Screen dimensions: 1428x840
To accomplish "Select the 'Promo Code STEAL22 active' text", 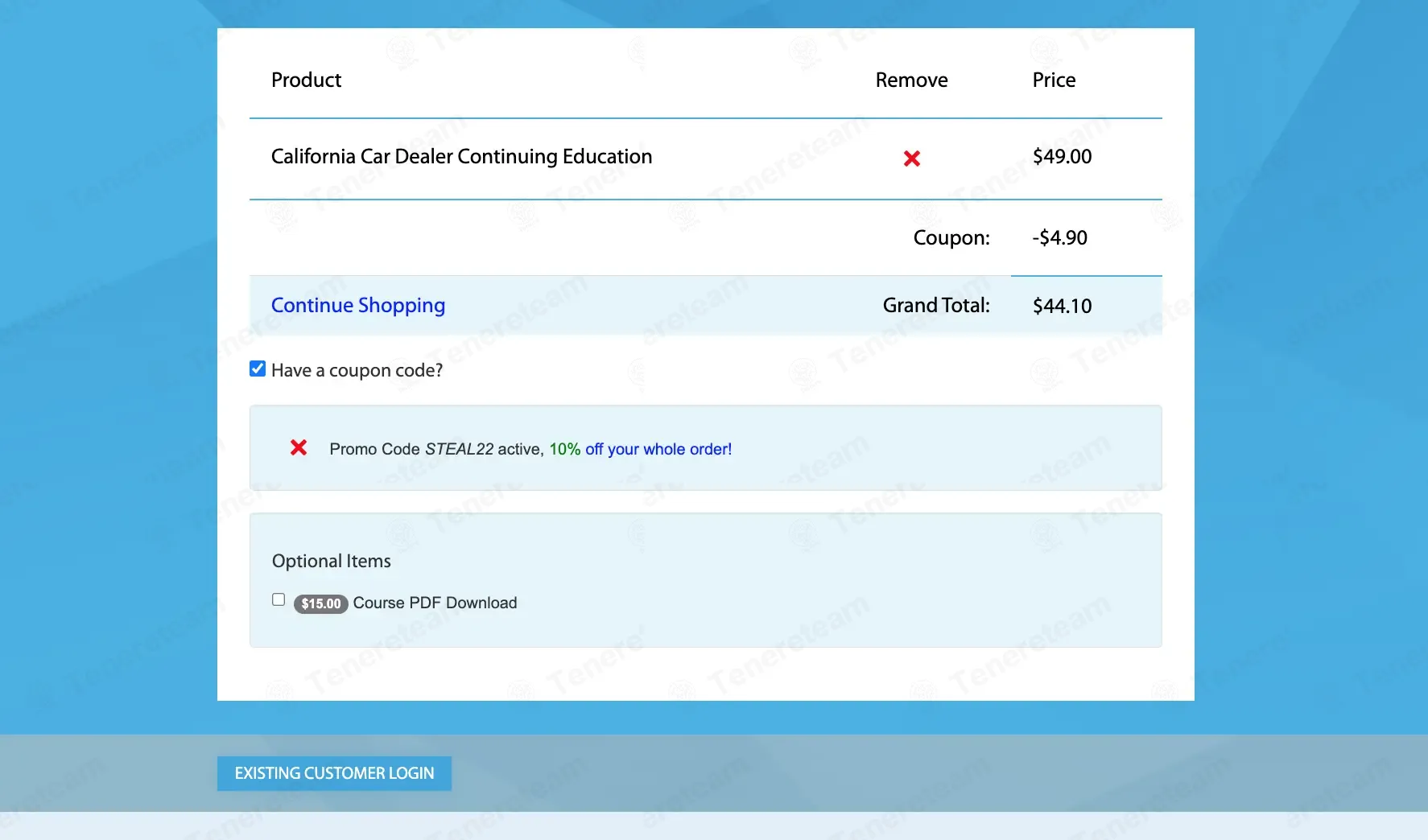I will [x=435, y=449].
